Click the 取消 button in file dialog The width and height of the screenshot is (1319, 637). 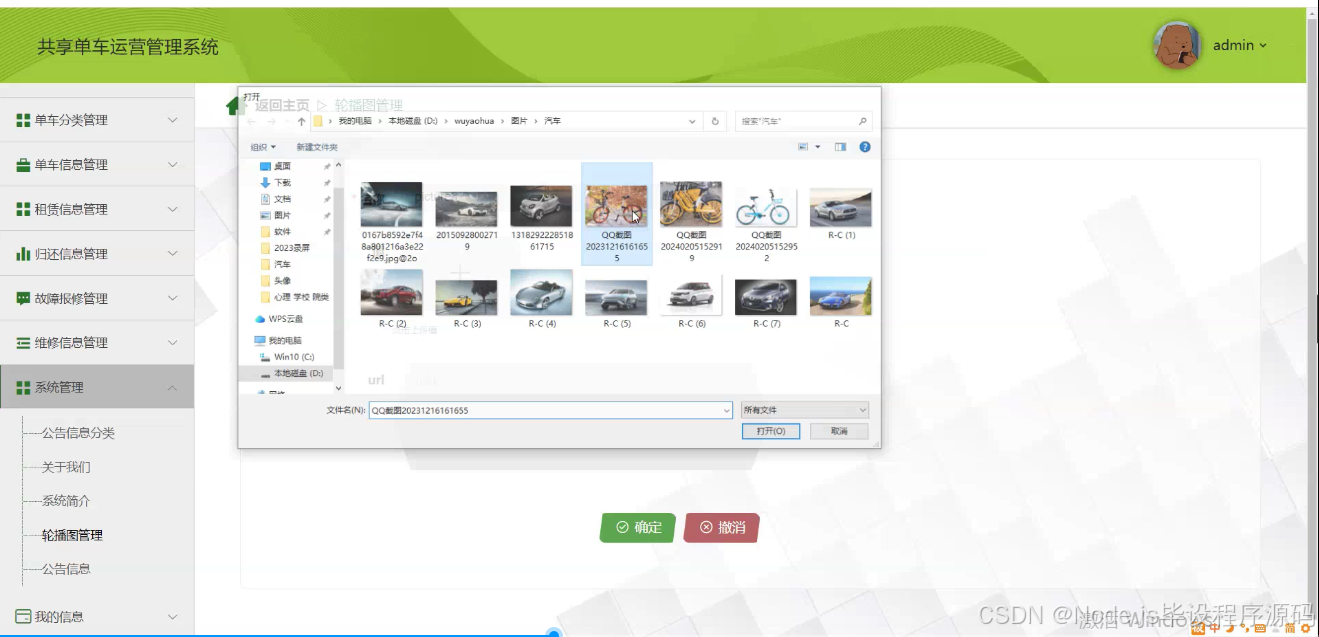click(838, 431)
